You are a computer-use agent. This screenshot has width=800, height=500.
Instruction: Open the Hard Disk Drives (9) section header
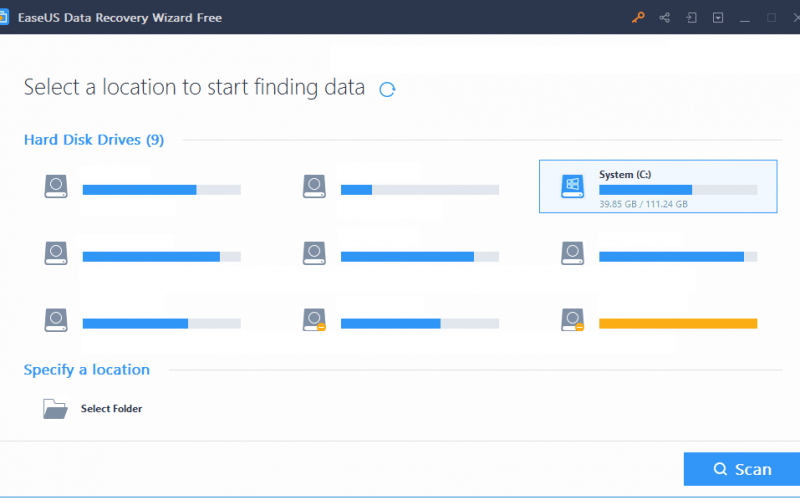click(x=94, y=140)
